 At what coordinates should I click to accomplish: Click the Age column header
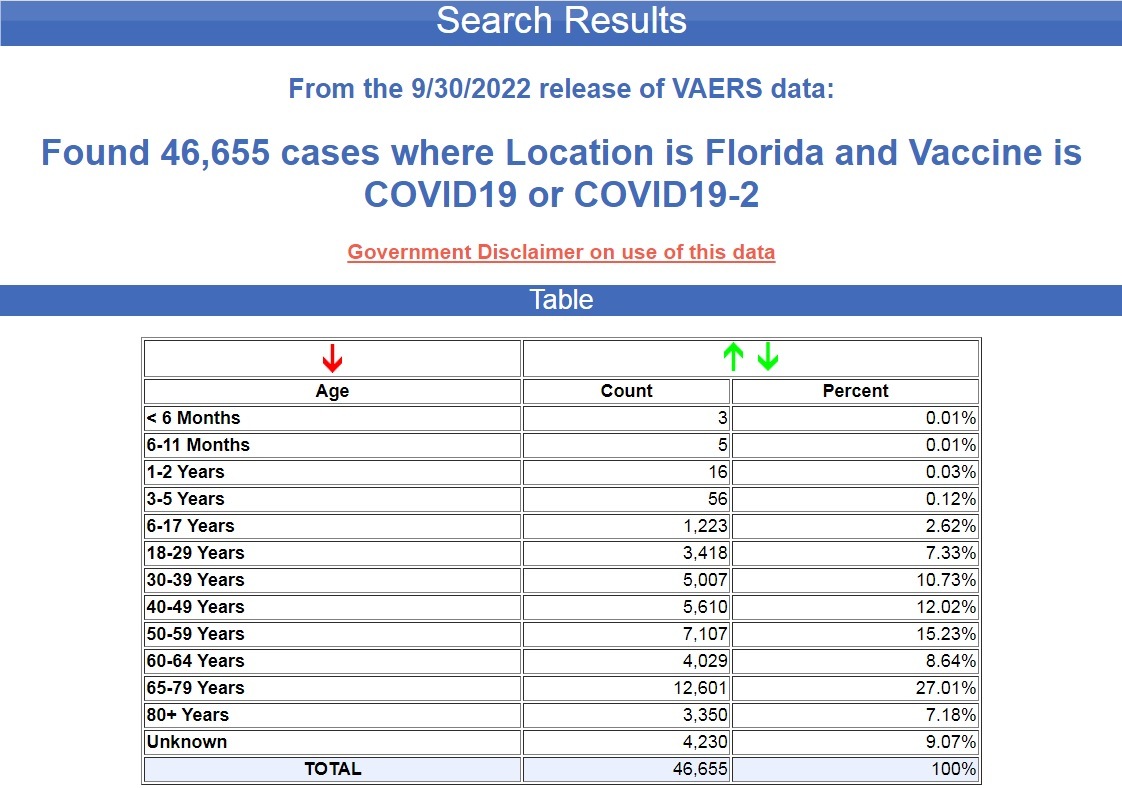pyautogui.click(x=332, y=391)
